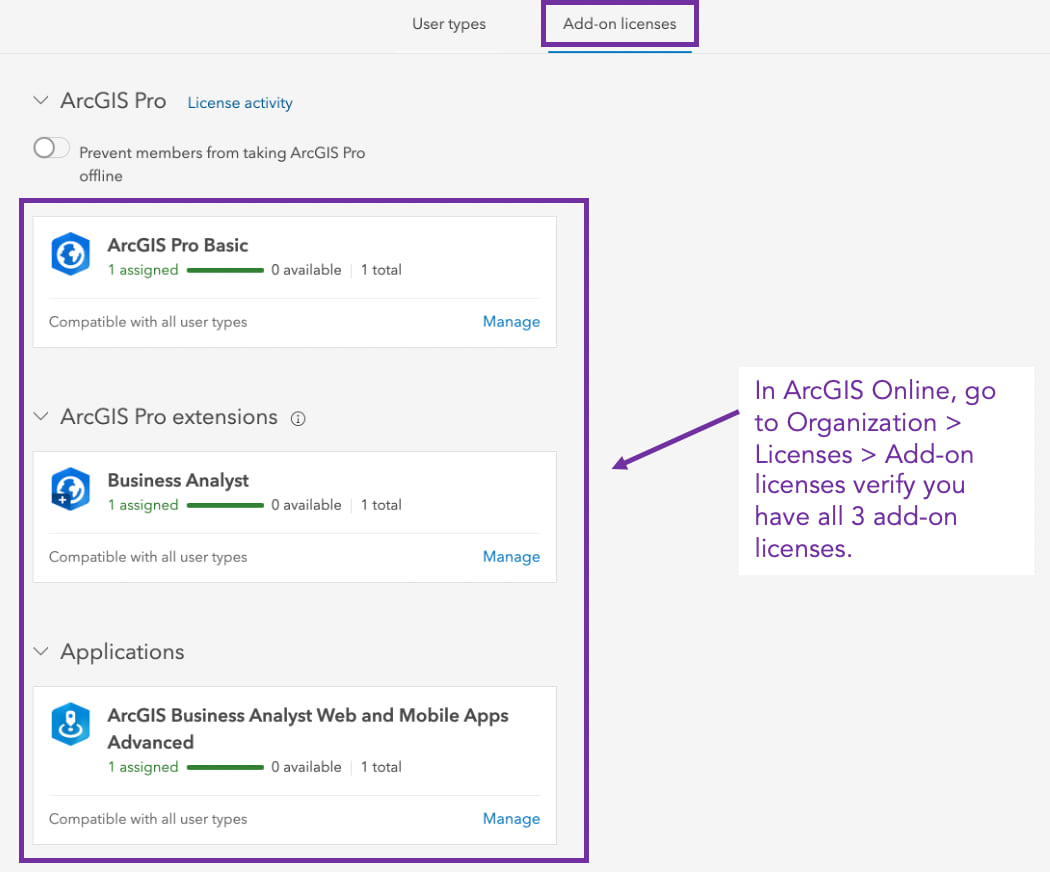Viewport: 1050px width, 872px height.
Task: Toggle Prevent members from taking ArcGIS Pro offline
Action: click(51, 149)
